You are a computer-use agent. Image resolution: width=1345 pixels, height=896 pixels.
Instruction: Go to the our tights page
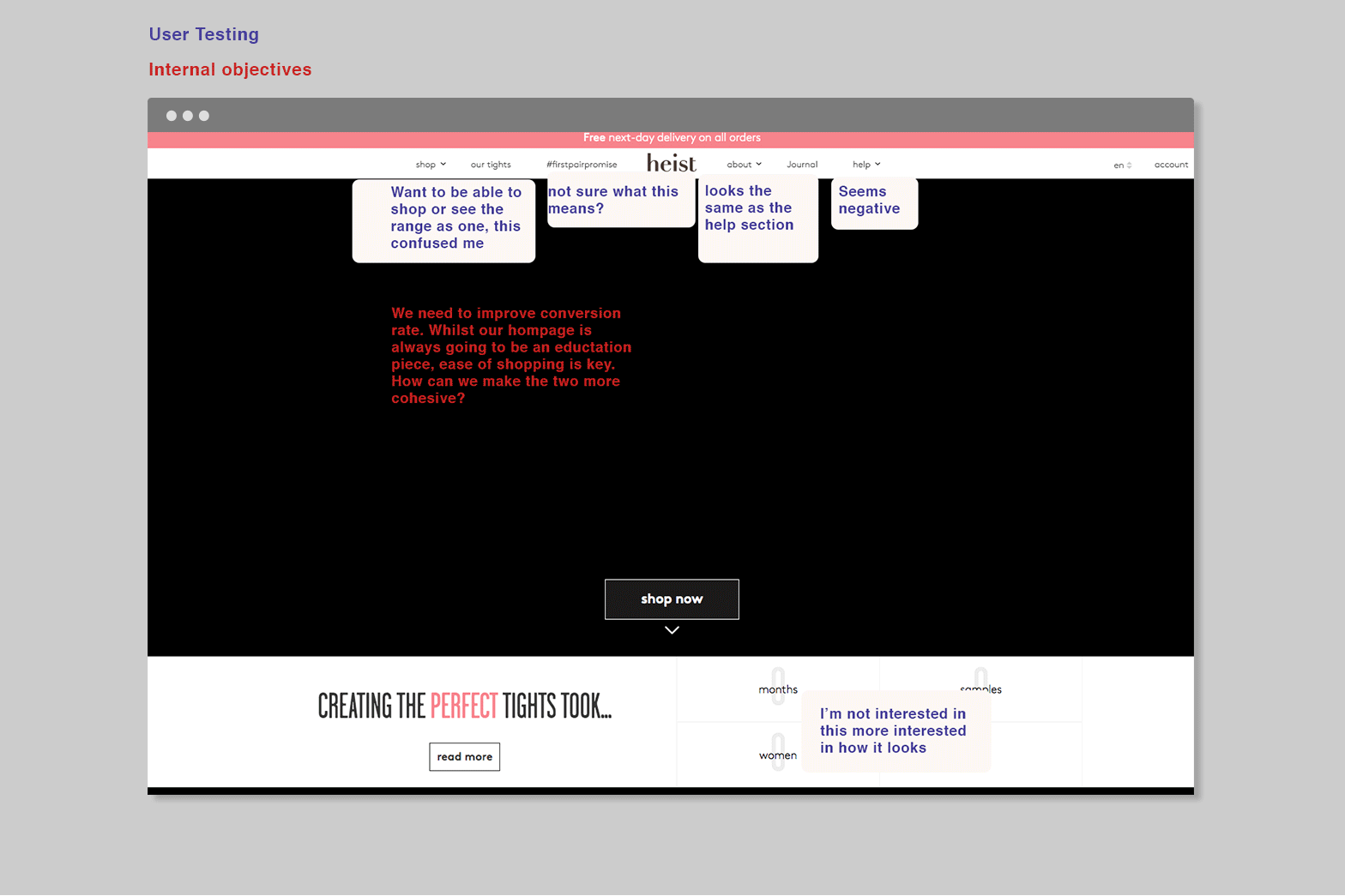(x=491, y=165)
